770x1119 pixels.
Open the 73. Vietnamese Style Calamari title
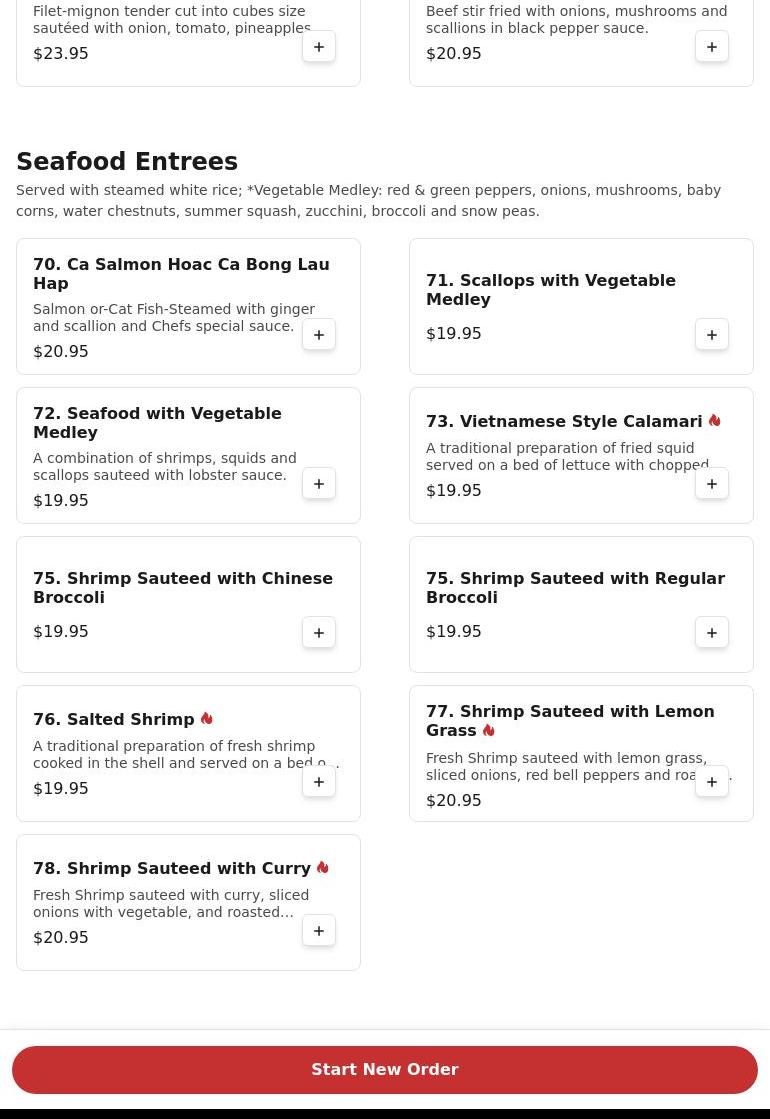[564, 422]
